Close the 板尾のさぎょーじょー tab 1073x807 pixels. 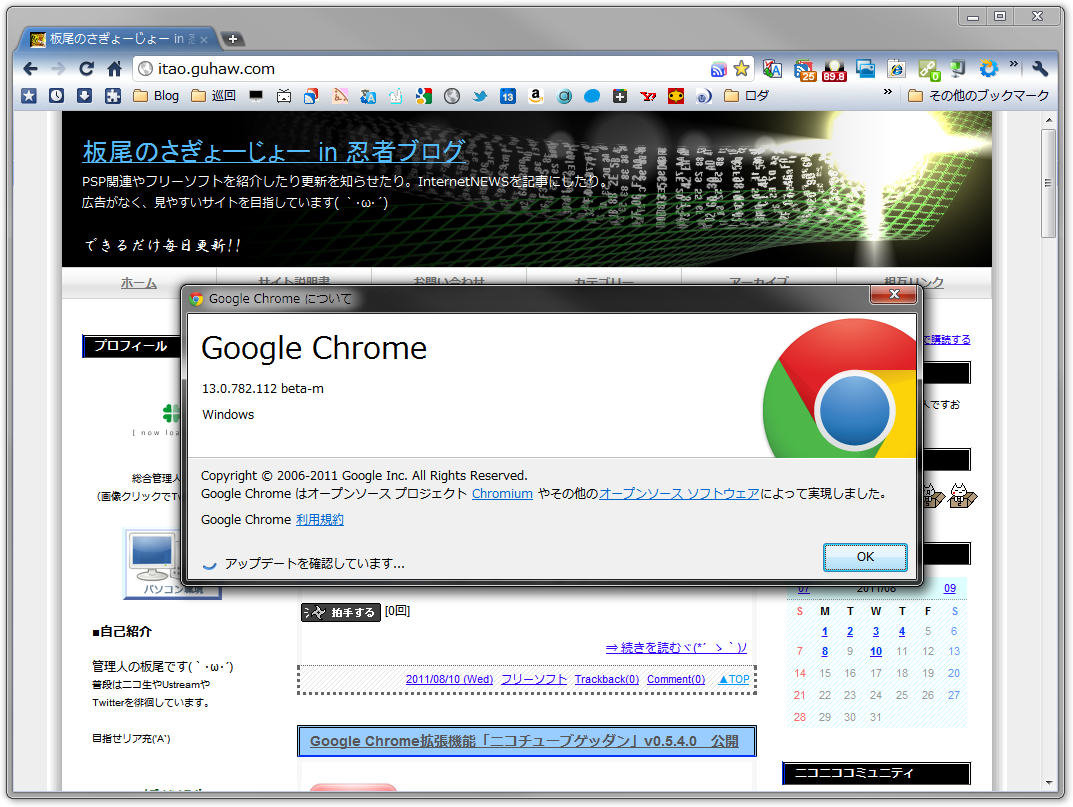click(203, 40)
